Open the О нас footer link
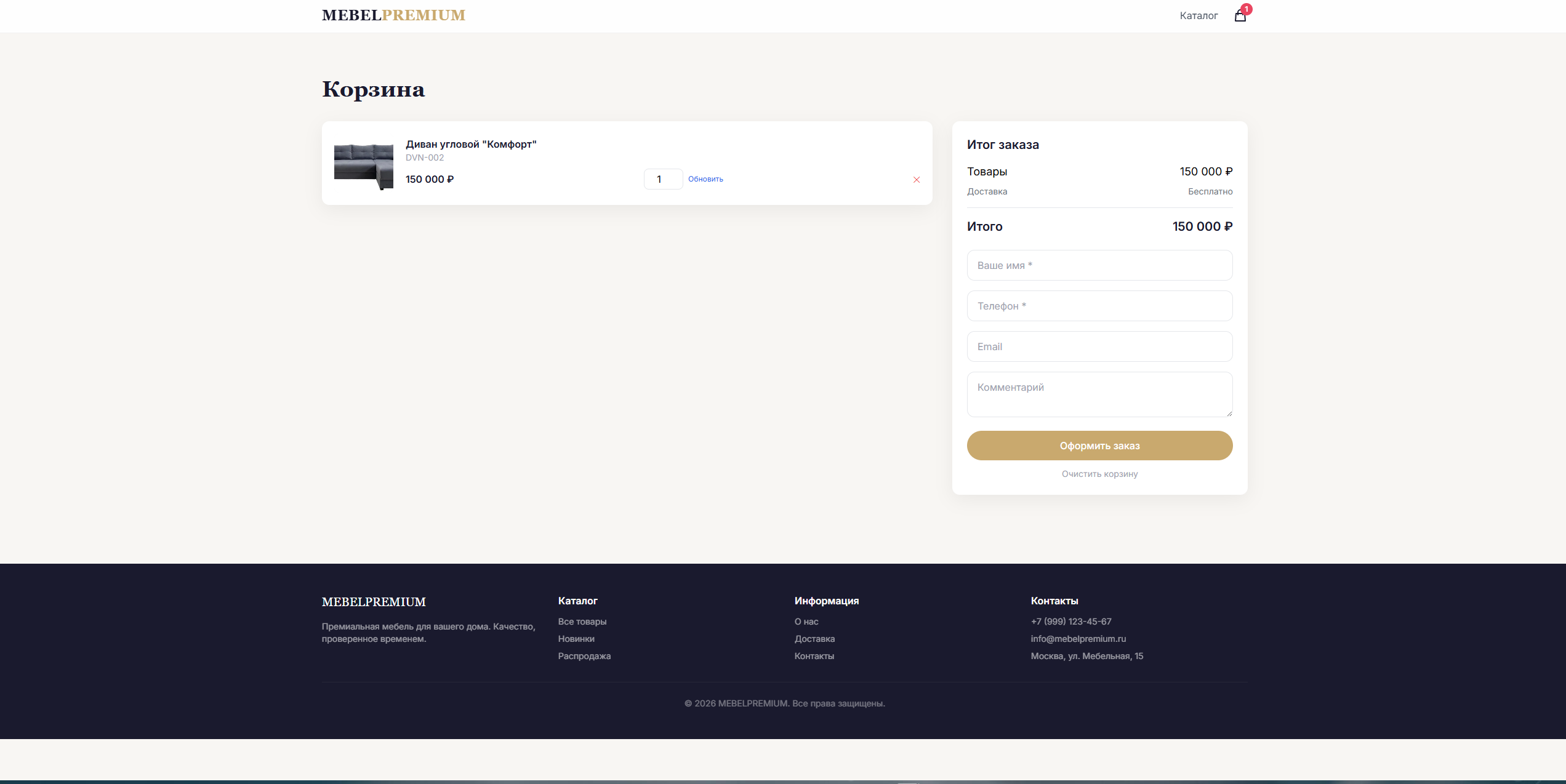The width and height of the screenshot is (1566, 784). (x=806, y=622)
